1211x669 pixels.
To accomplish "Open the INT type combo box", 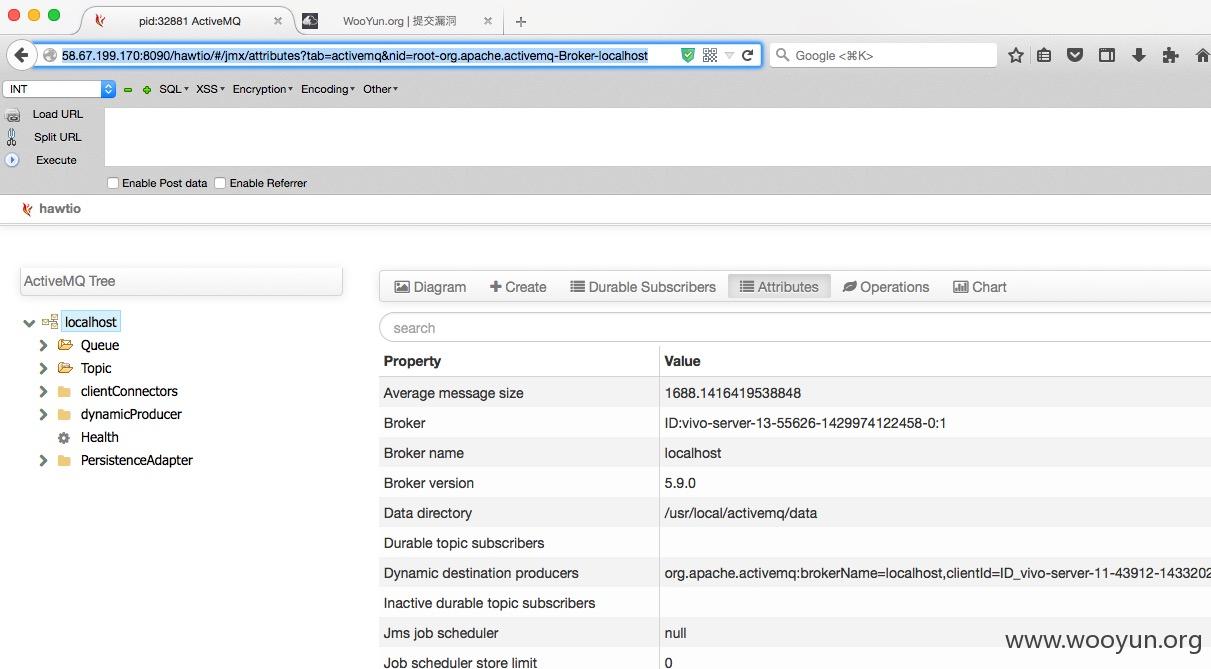I will (x=60, y=89).
